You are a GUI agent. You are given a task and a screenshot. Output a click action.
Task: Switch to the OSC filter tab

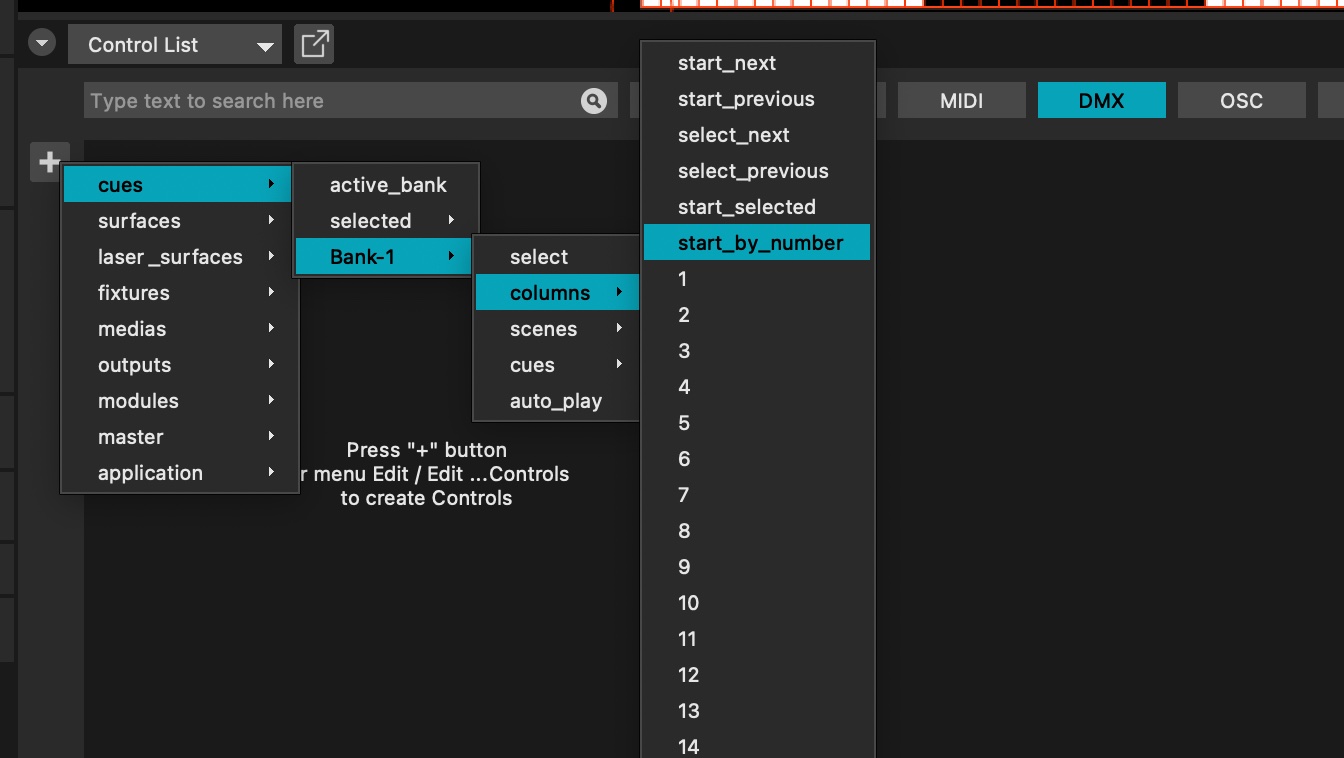point(1242,101)
